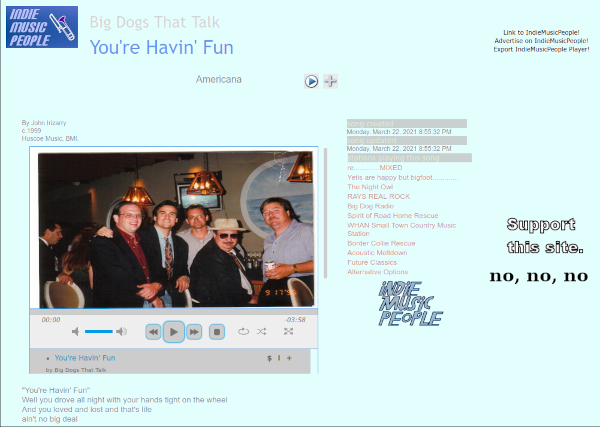
Task: Click the elapsed time '00:00'
Action: click(51, 319)
